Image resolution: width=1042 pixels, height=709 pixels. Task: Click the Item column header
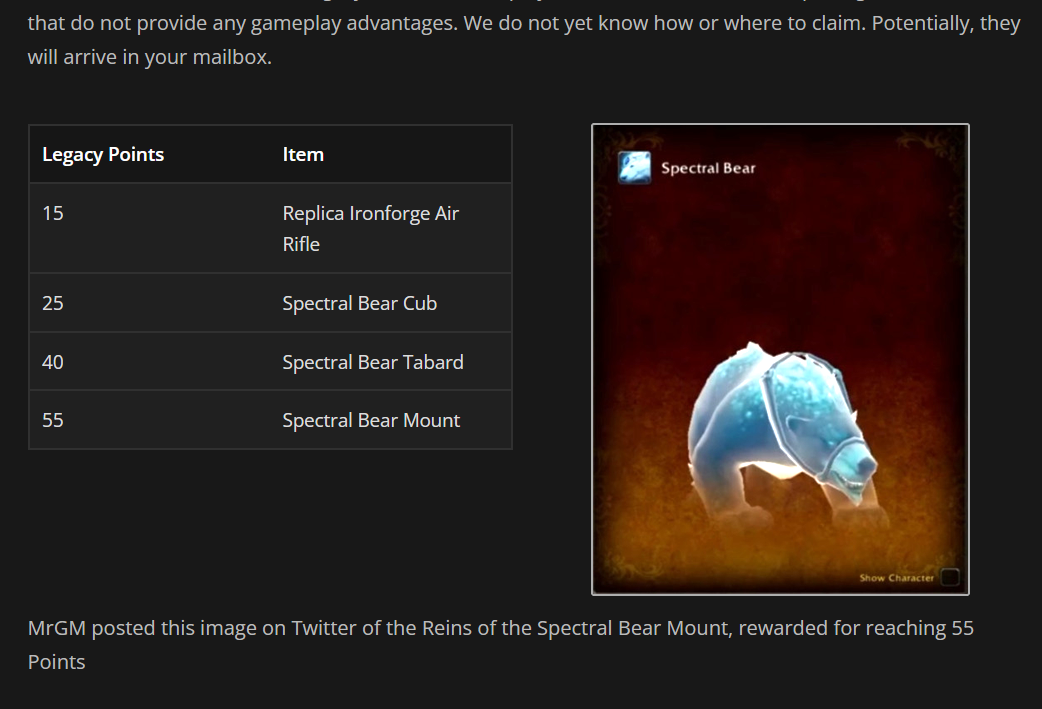point(303,154)
